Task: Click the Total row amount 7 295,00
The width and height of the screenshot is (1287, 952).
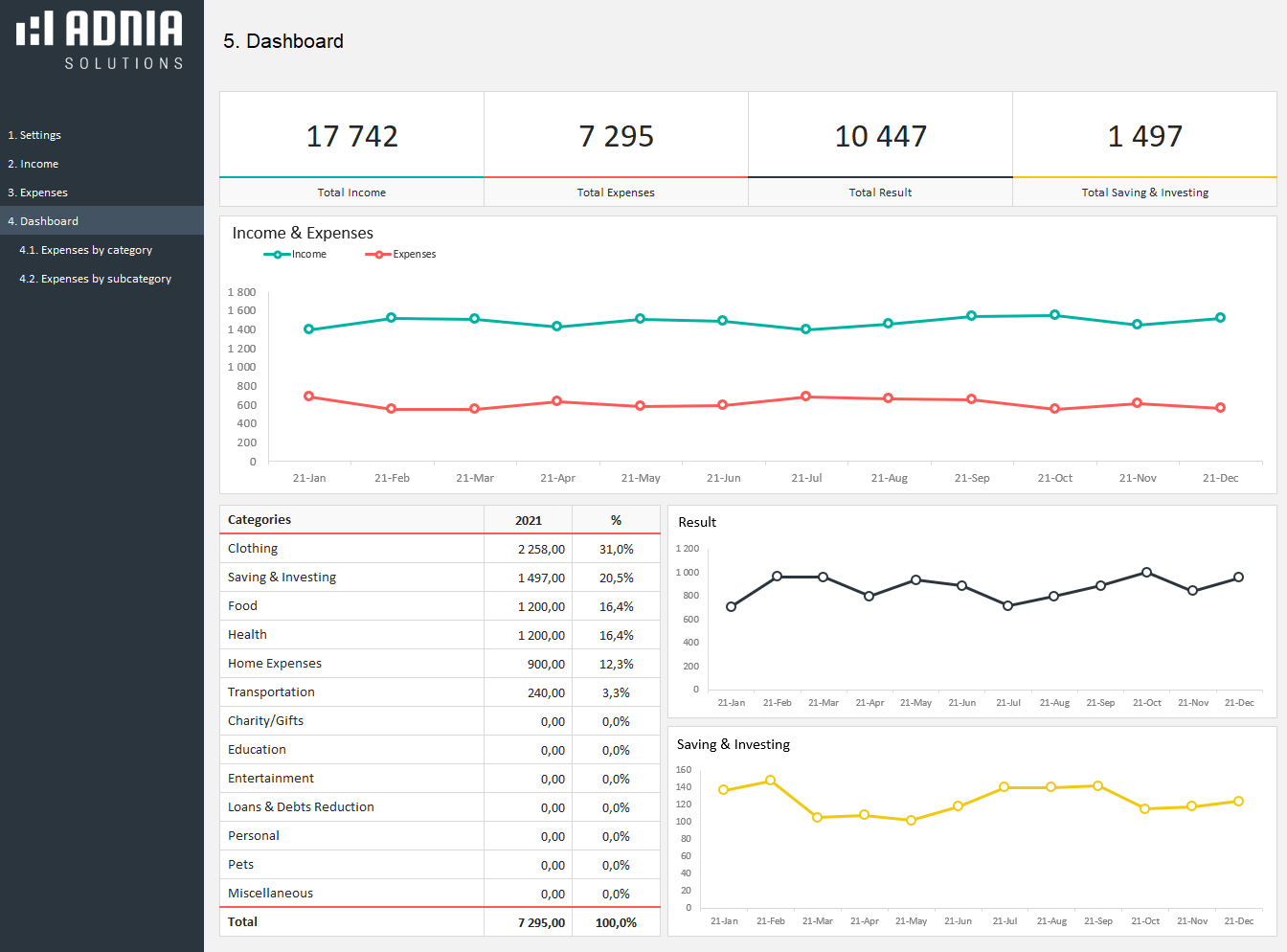Action: point(541,922)
